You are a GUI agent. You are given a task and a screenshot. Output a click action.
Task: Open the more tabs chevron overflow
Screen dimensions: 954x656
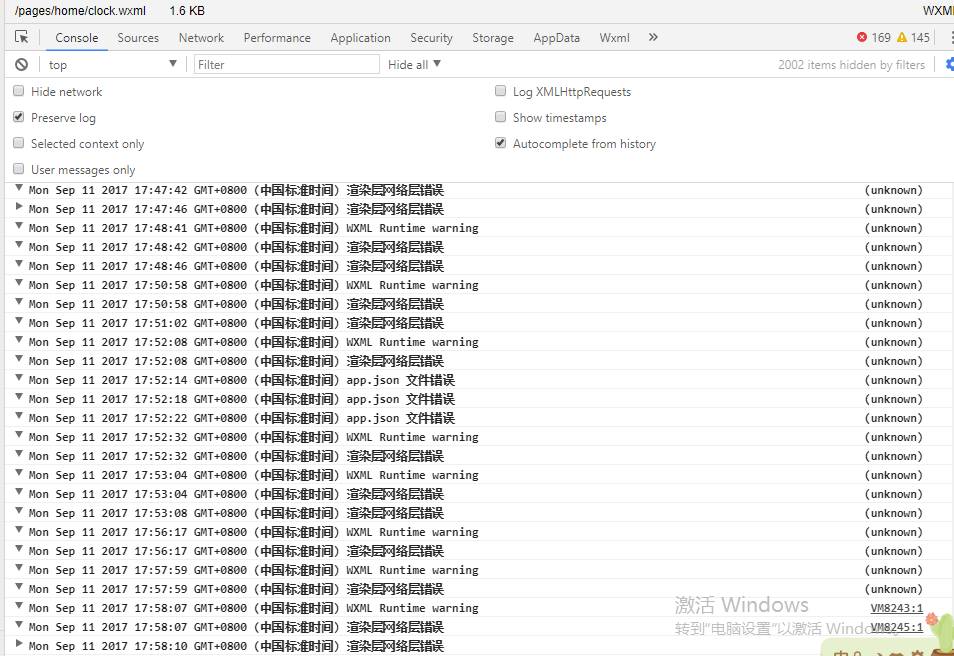(x=653, y=37)
